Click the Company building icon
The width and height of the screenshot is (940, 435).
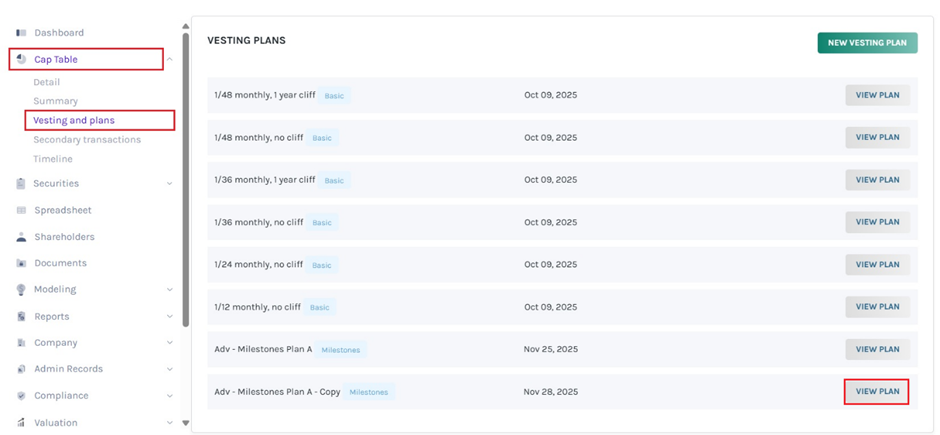[x=21, y=343]
